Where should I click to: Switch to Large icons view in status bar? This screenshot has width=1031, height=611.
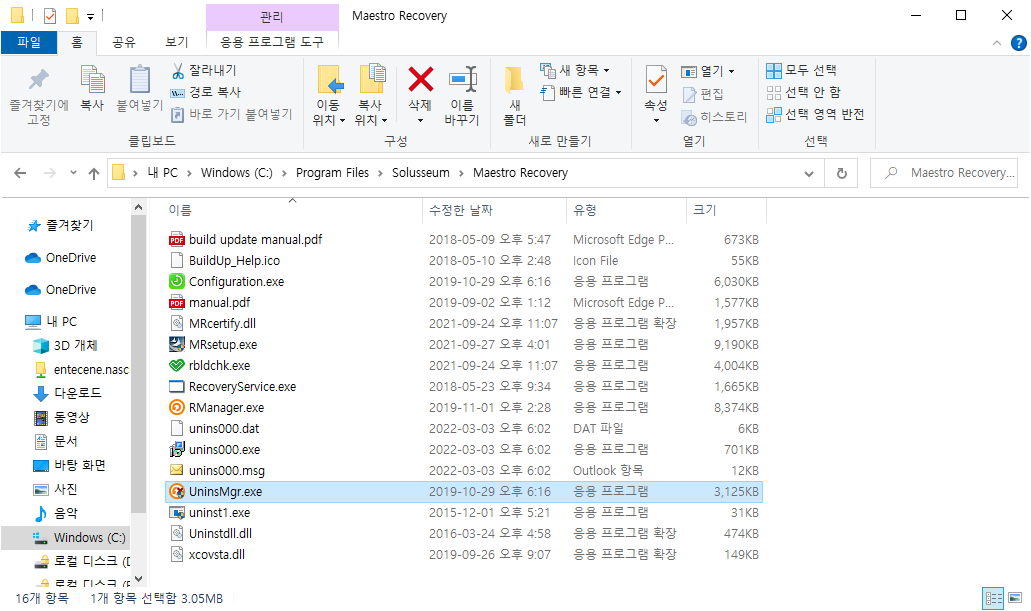[1015, 598]
